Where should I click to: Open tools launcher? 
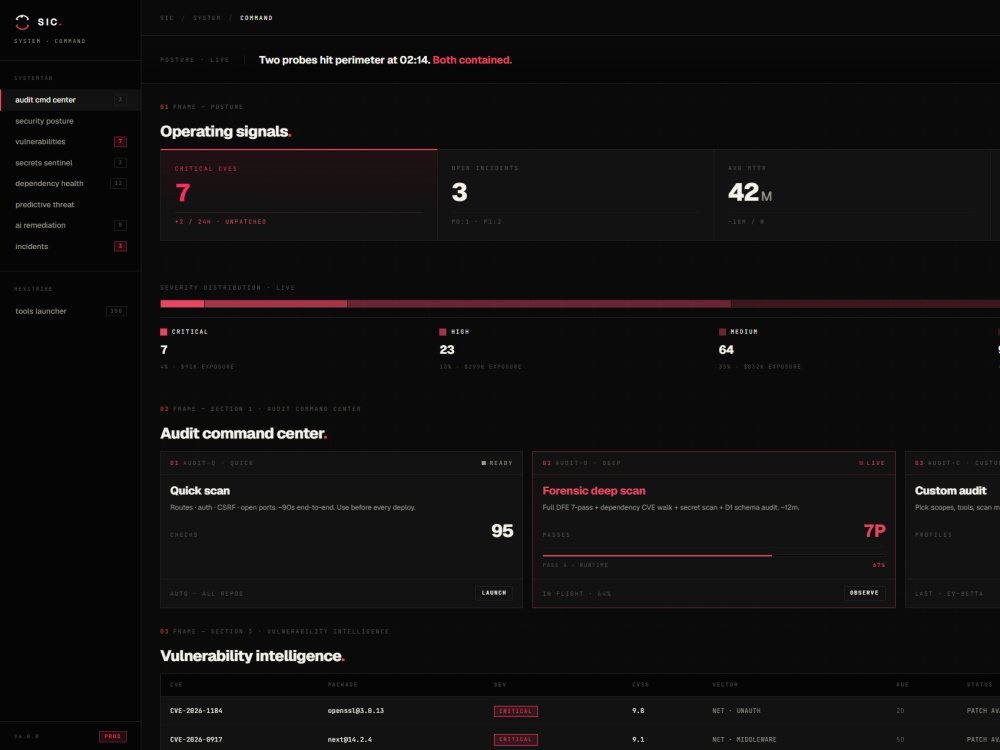pyautogui.click(x=70, y=311)
